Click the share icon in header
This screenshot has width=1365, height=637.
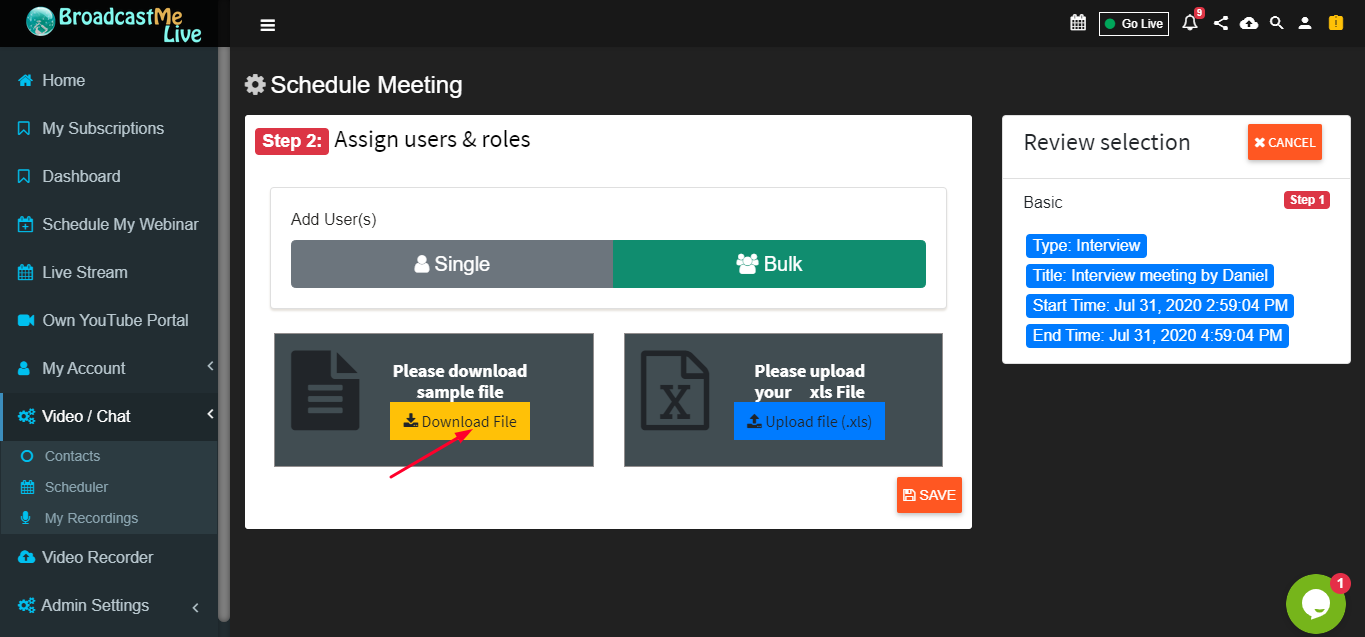tap(1220, 23)
